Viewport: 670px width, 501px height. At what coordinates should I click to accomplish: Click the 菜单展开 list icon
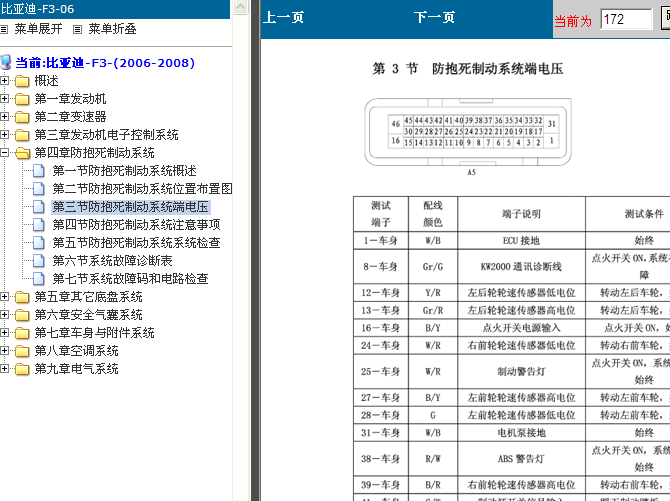[x=4, y=29]
